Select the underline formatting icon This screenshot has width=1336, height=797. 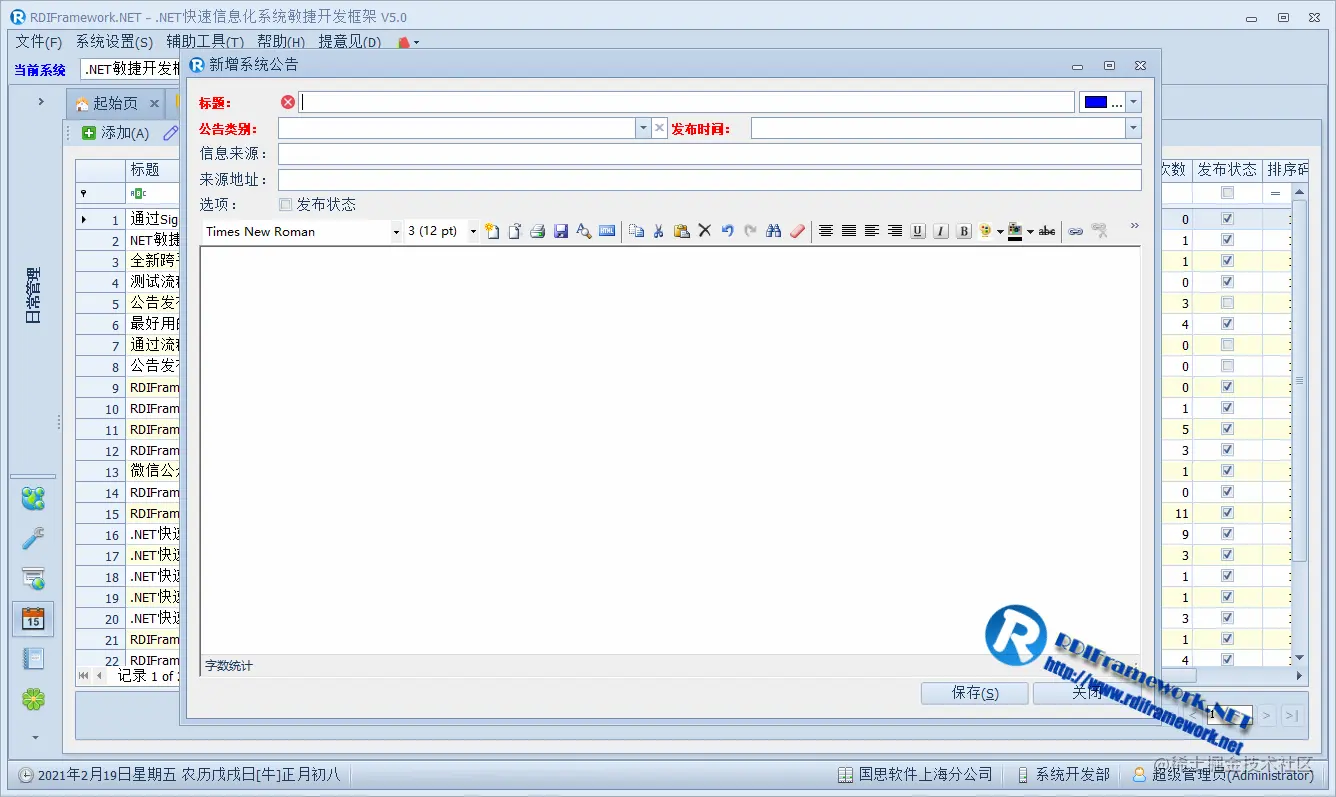point(918,231)
